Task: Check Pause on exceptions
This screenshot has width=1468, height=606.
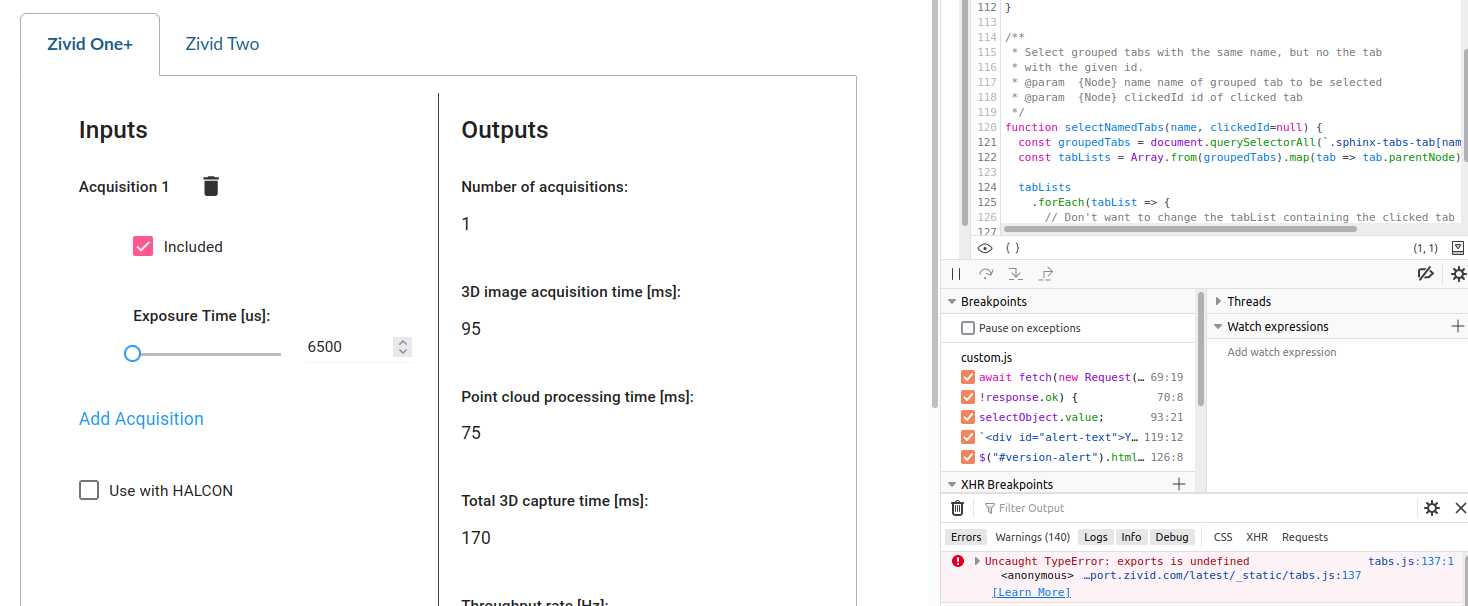Action: click(x=968, y=328)
